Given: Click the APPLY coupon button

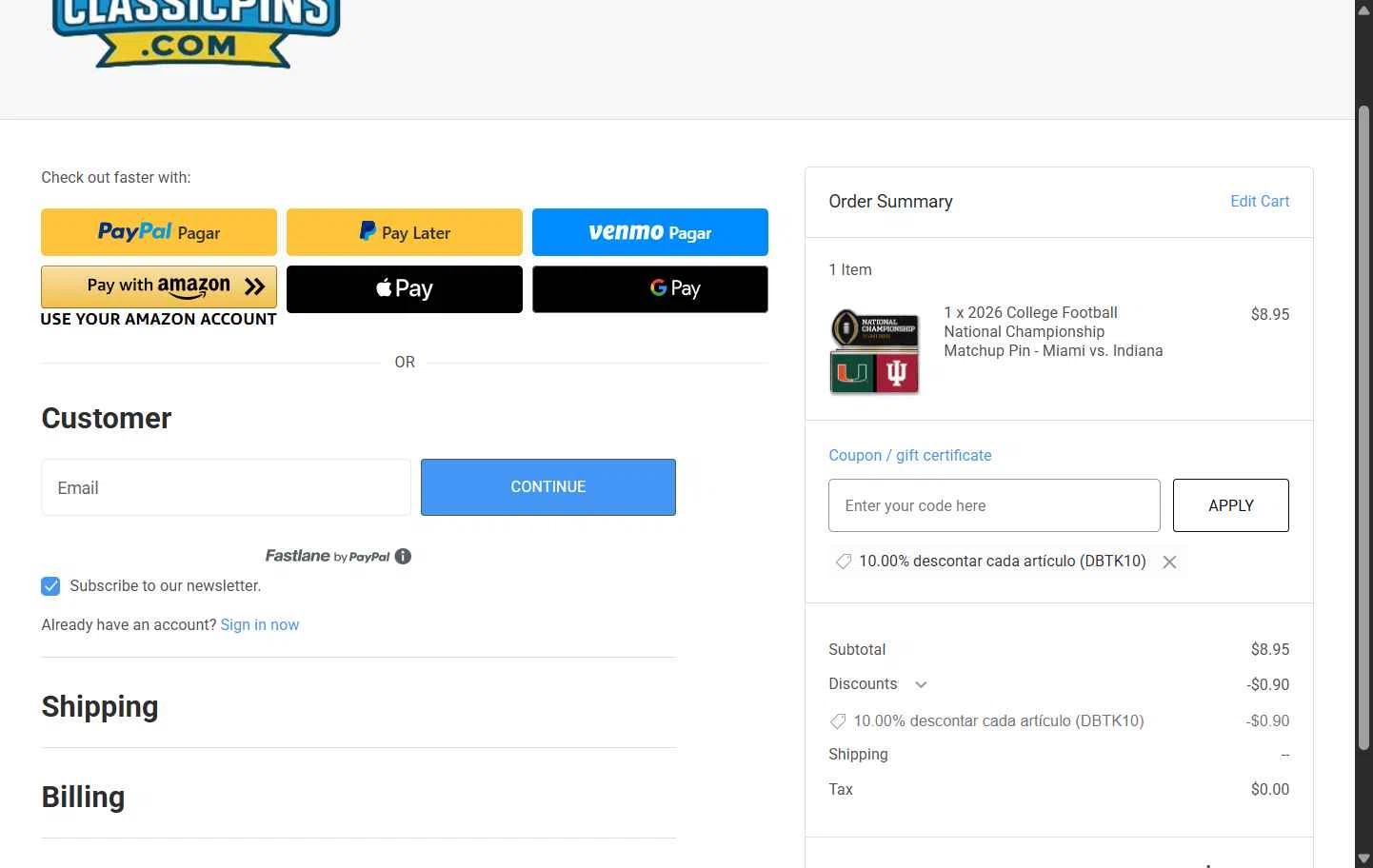Looking at the screenshot, I should [1231, 505].
